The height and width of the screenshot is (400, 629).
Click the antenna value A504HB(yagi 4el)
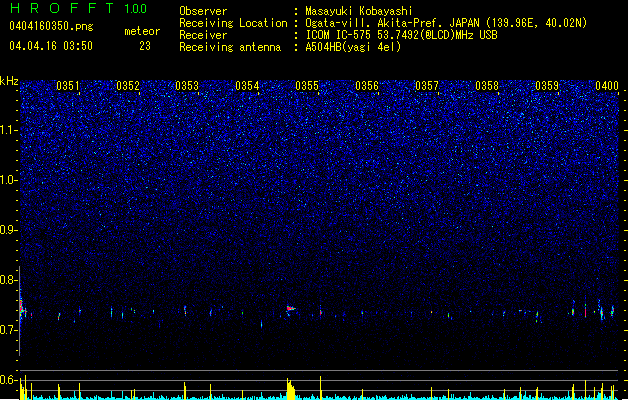353,47
